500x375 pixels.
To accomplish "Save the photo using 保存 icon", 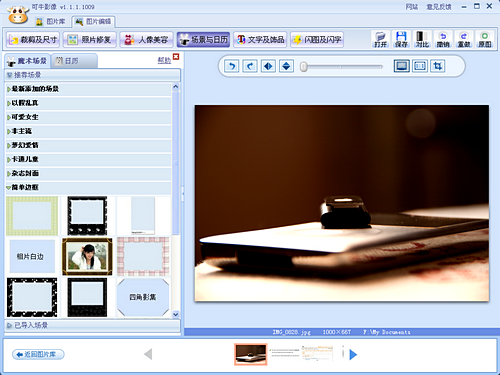I will click(401, 39).
